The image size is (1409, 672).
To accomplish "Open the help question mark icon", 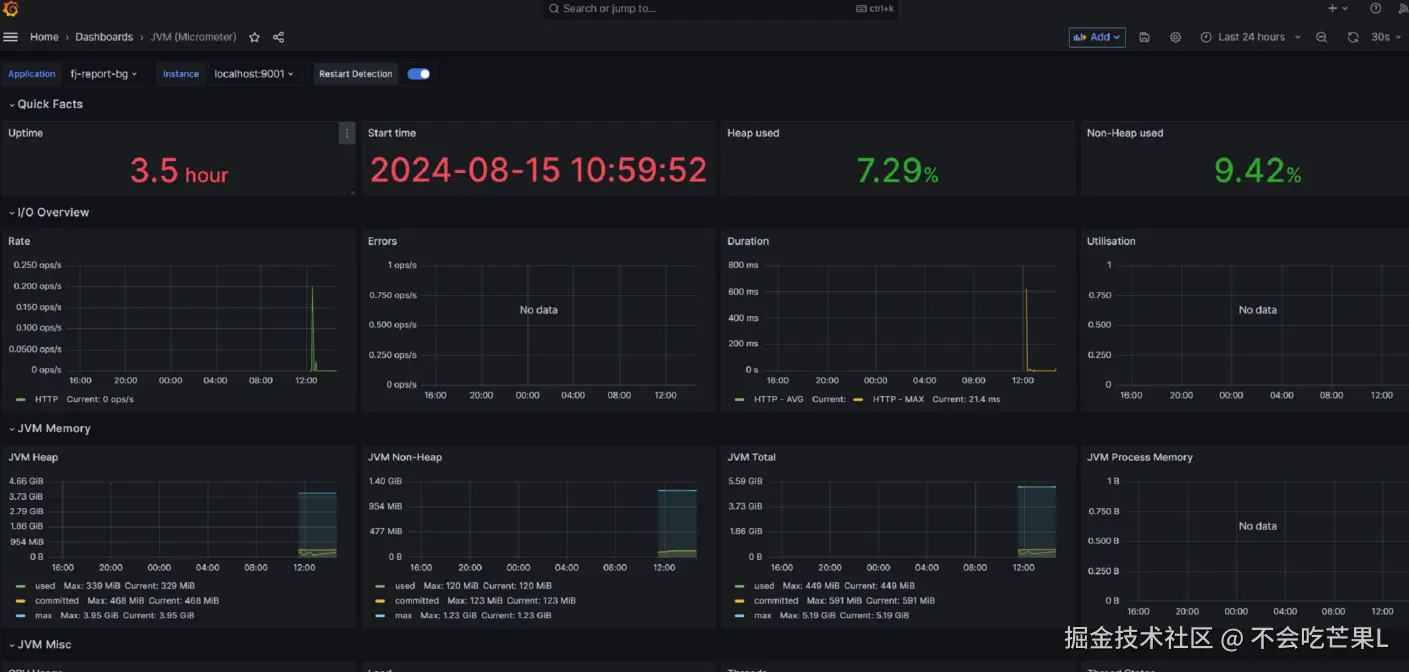I will (1376, 8).
